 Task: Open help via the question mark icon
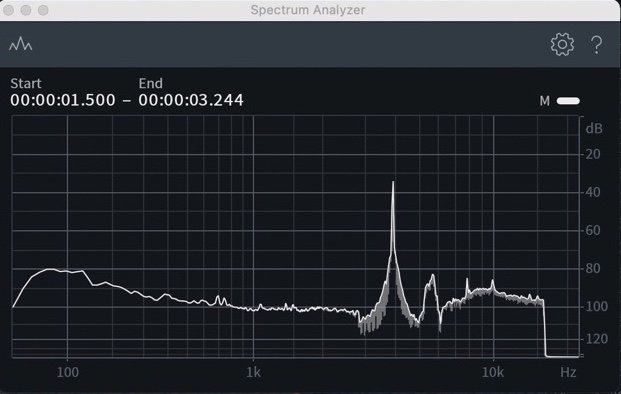[596, 45]
